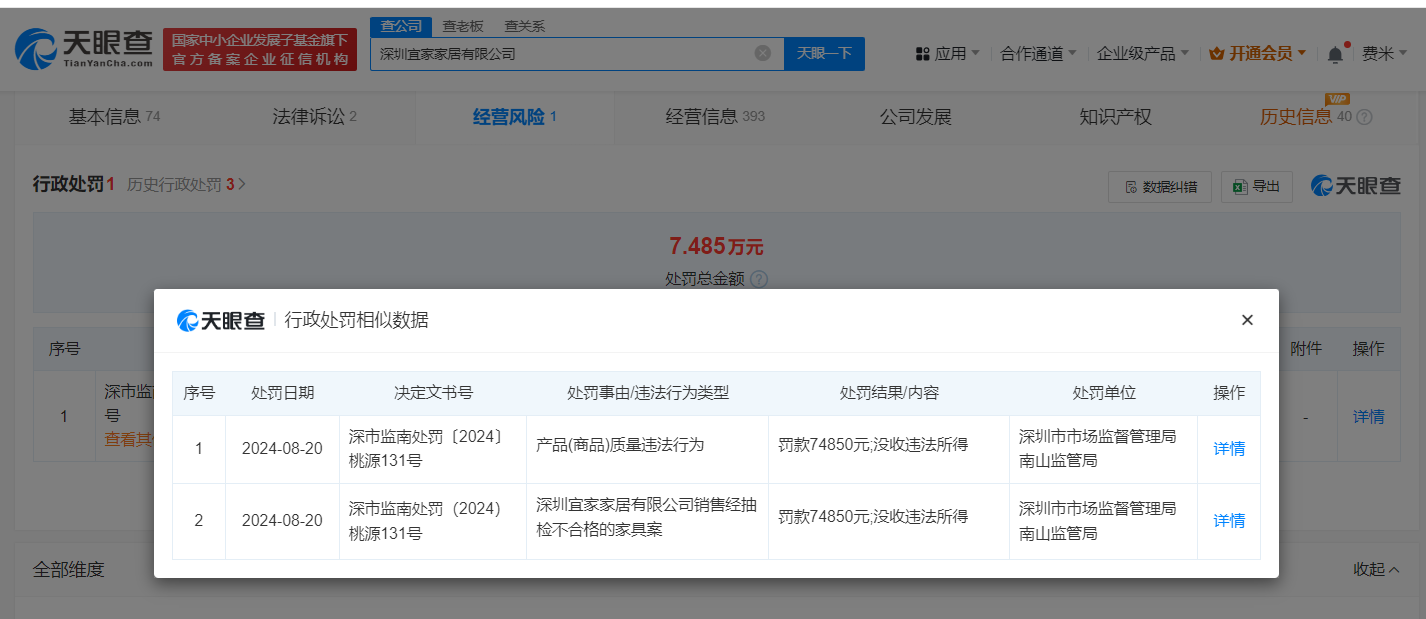This screenshot has height=619, width=1426.
Task: Click 处罚单位 column header
Action: tap(1104, 393)
